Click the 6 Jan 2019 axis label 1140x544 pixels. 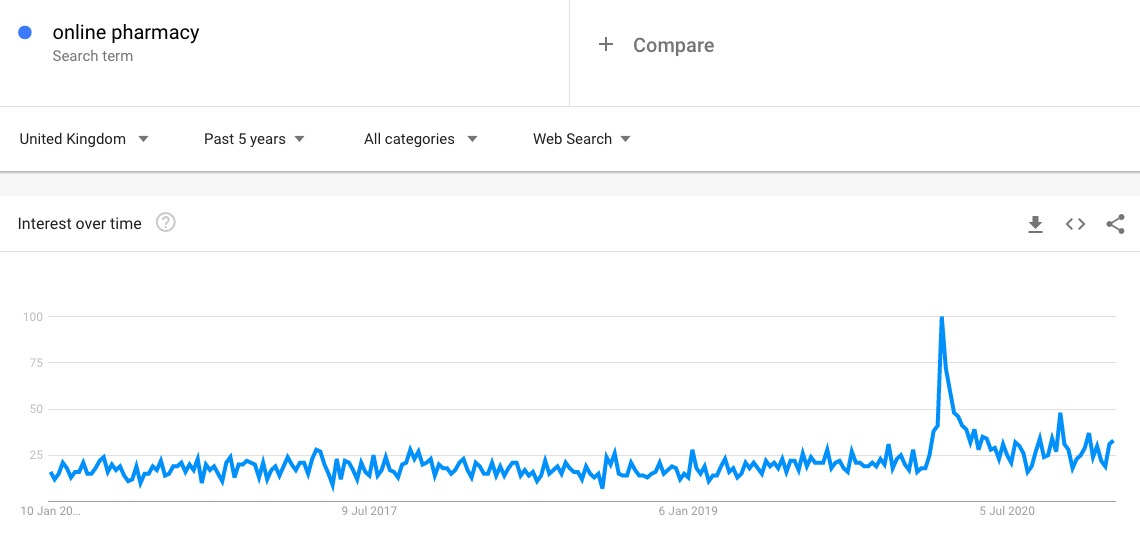coord(688,511)
